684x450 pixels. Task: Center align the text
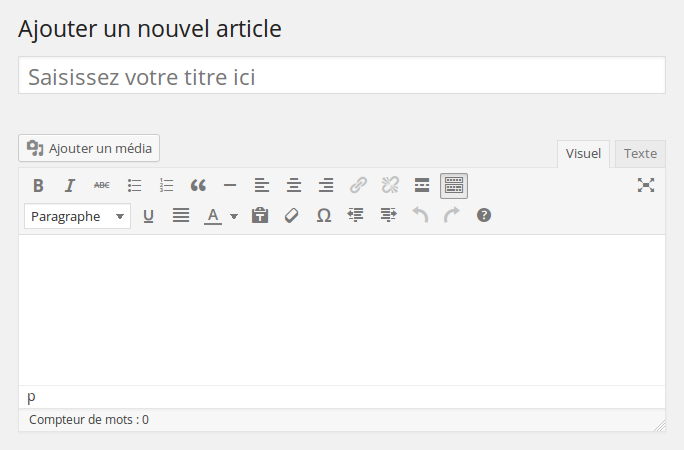[294, 186]
